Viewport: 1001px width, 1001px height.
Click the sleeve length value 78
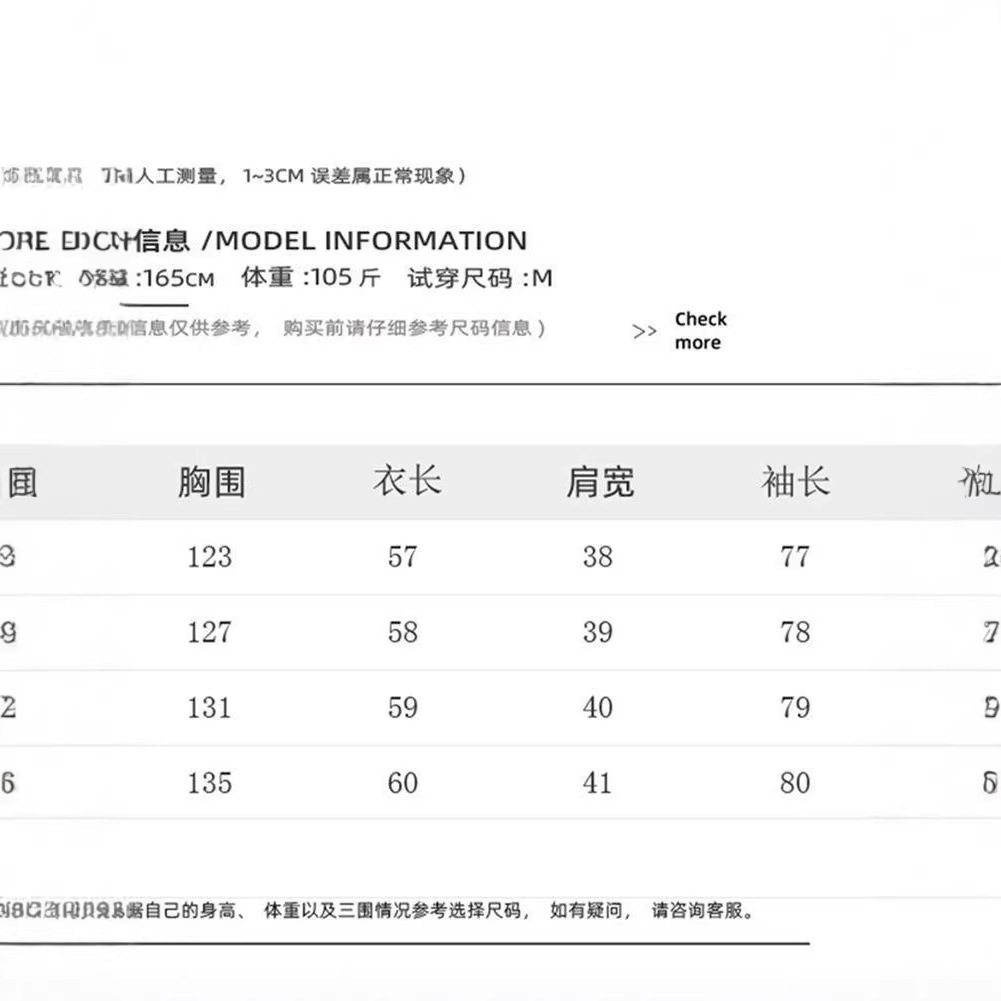pyautogui.click(x=795, y=632)
